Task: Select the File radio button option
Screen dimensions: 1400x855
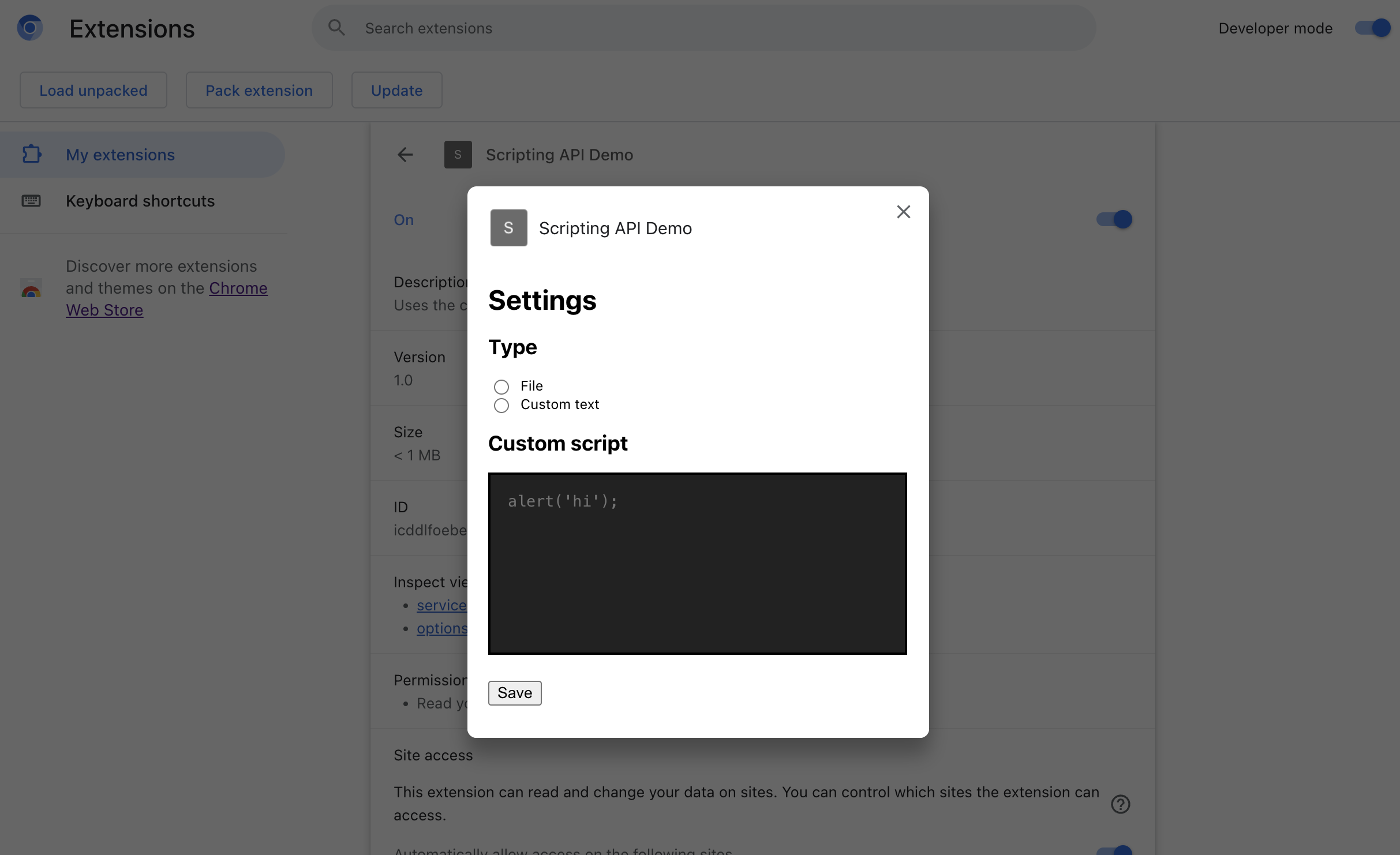Action: (x=501, y=385)
